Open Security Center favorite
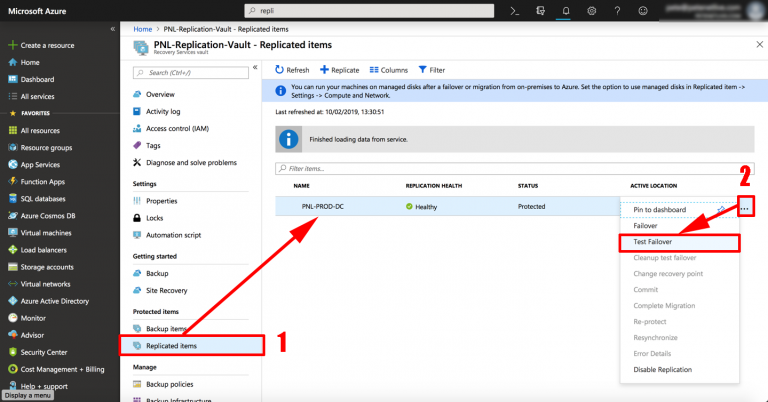The image size is (768, 402). (x=38, y=352)
